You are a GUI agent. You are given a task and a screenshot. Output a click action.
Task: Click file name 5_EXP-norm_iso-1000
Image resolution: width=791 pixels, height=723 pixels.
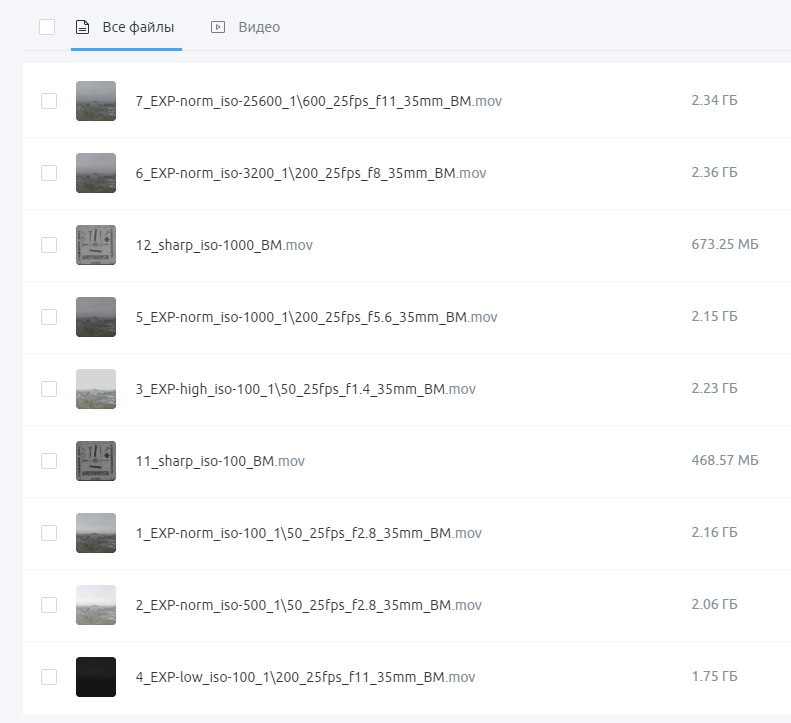(316, 317)
